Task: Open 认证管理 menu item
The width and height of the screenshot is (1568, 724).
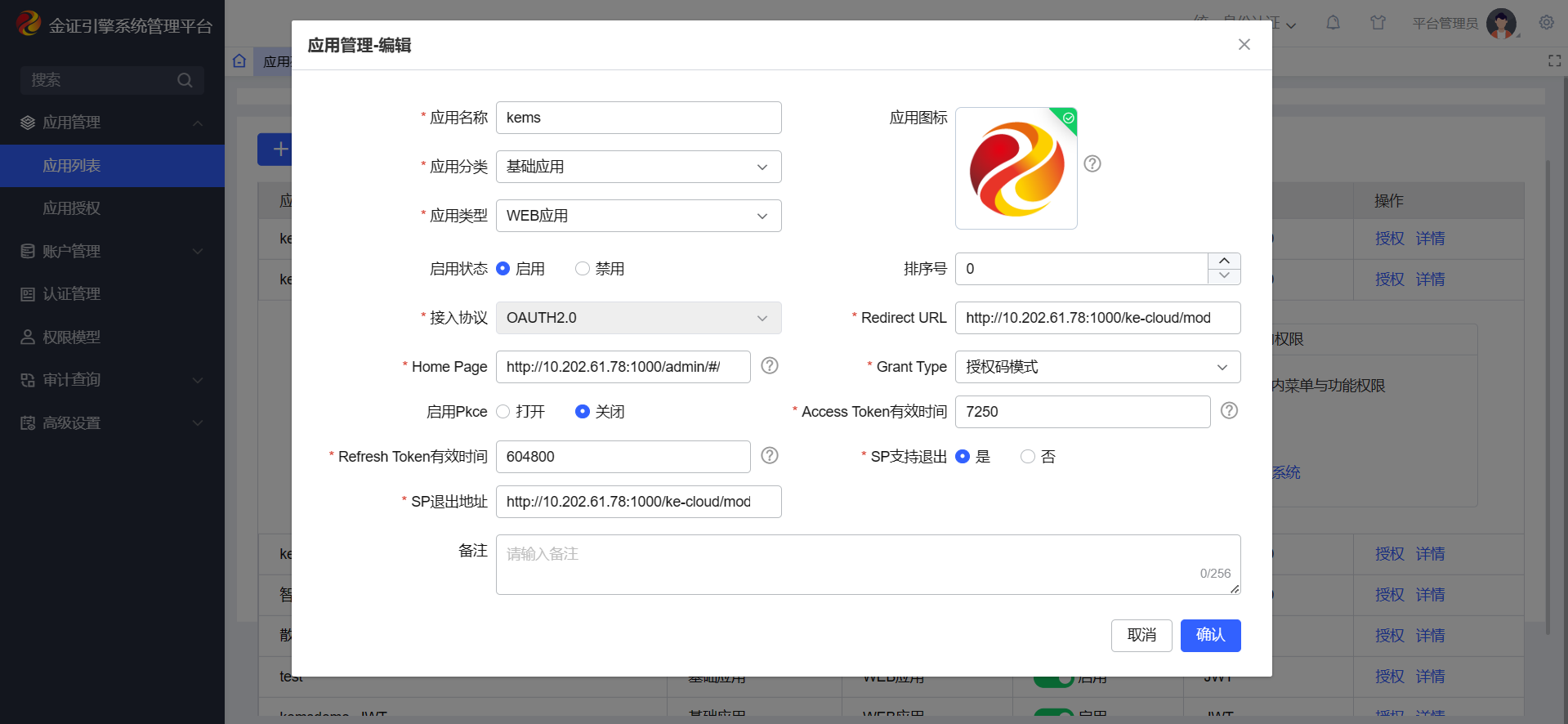Action: tap(112, 294)
